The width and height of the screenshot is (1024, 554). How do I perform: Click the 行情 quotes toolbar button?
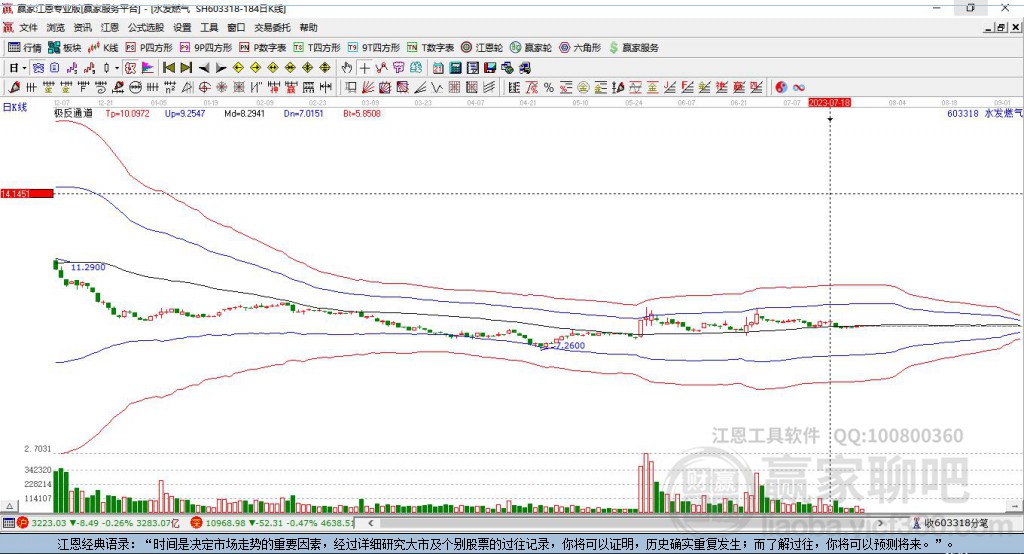25,47
